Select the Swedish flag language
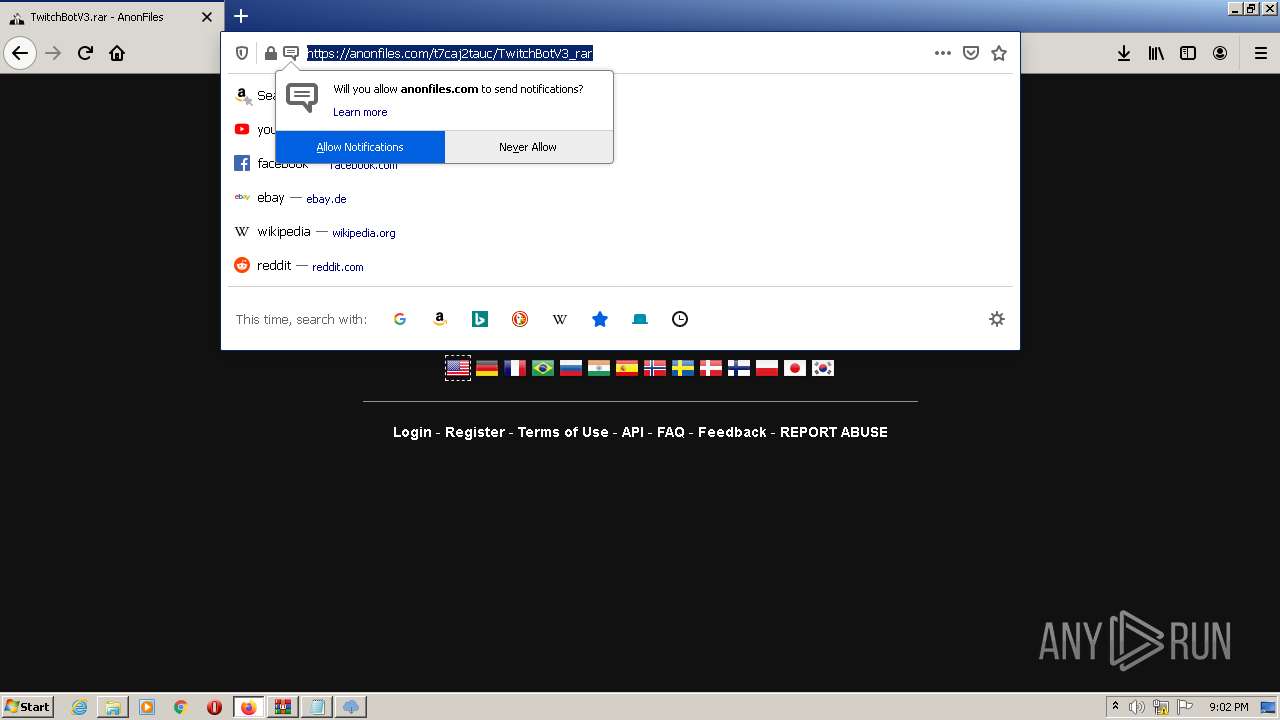Screen dimensions: 1280x720 (683, 368)
